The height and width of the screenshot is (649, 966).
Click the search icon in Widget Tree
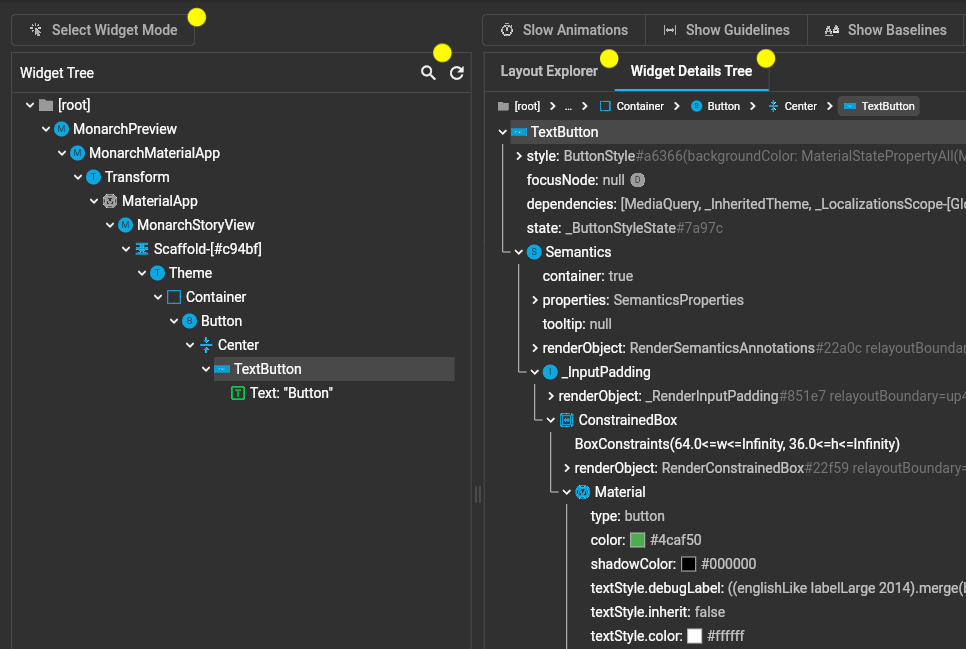coord(428,73)
